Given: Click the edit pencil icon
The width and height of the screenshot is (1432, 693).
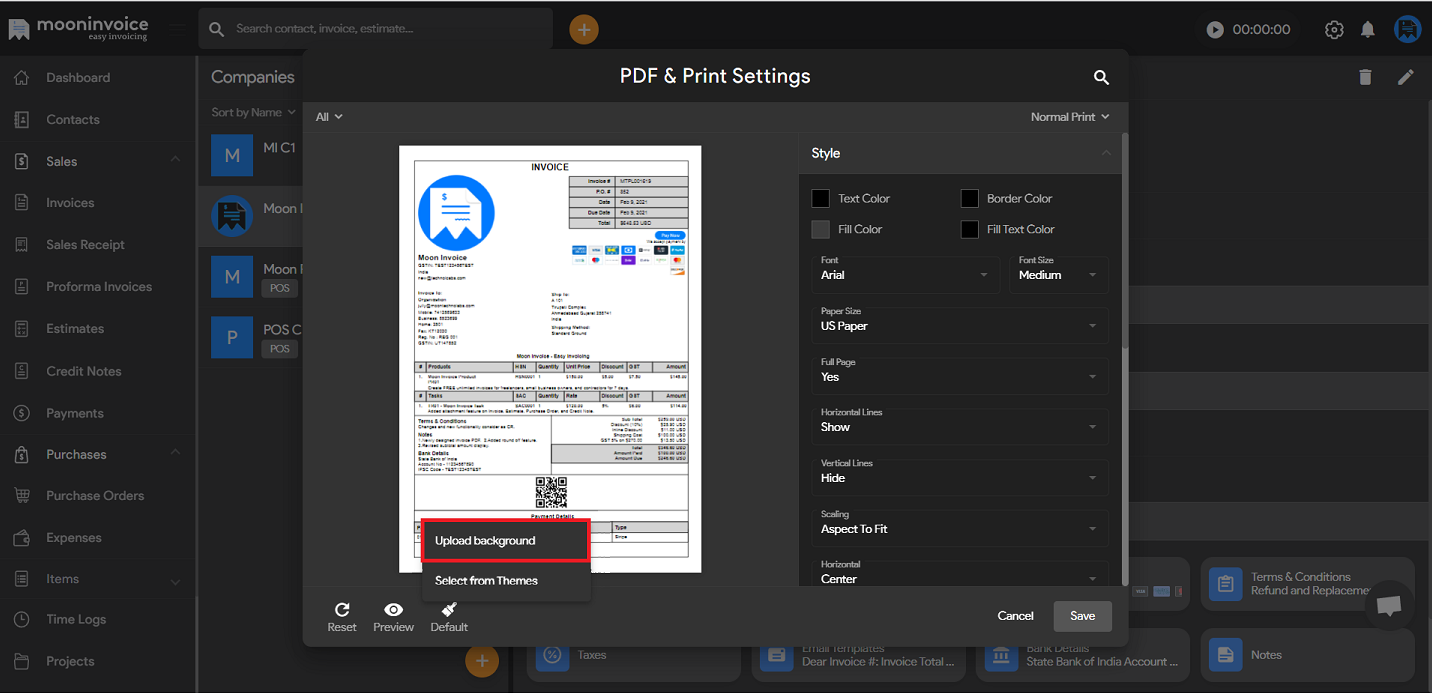Looking at the screenshot, I should click(x=1406, y=77).
